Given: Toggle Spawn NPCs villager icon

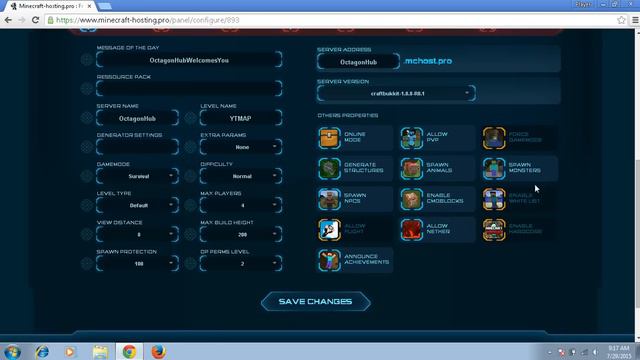Looking at the screenshot, I should coord(329,199).
